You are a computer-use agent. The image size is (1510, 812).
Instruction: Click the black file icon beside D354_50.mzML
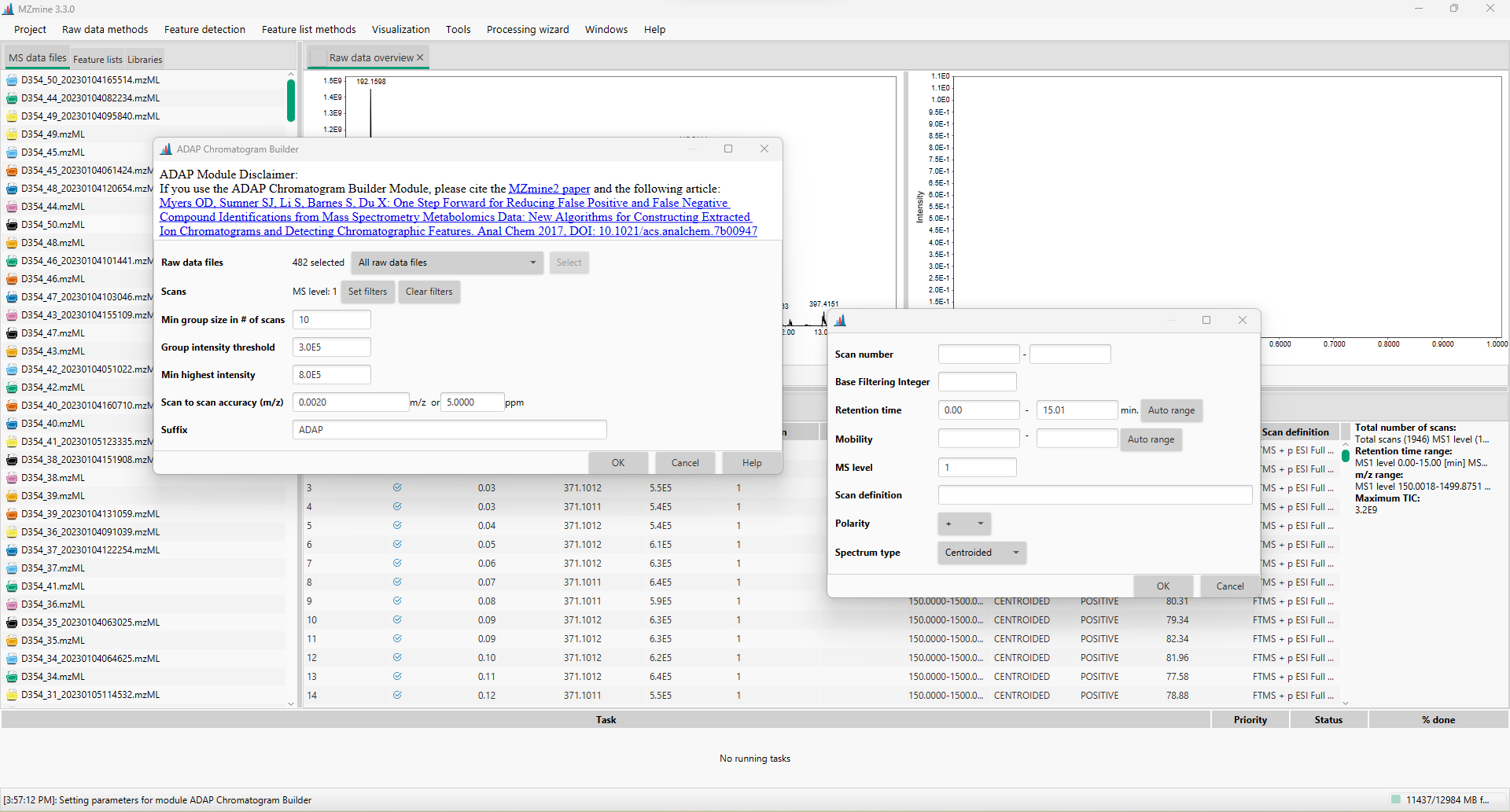click(x=11, y=224)
